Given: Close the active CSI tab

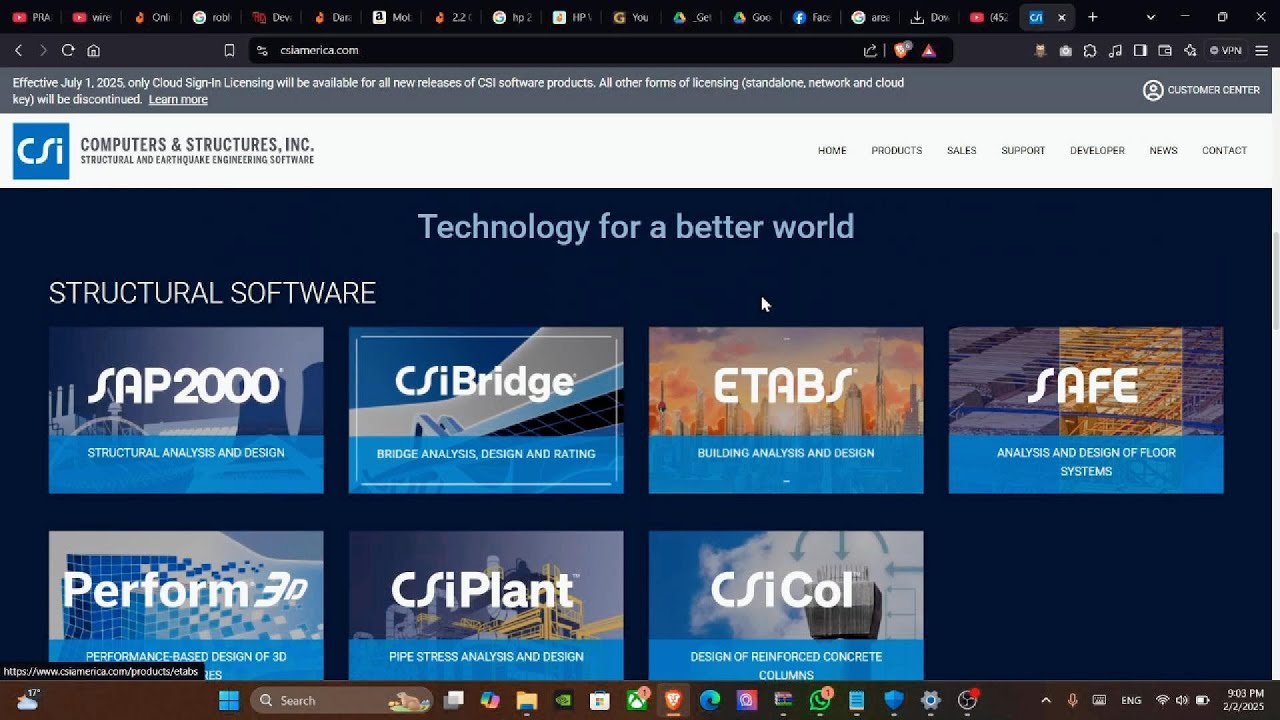Looking at the screenshot, I should point(1062,17).
